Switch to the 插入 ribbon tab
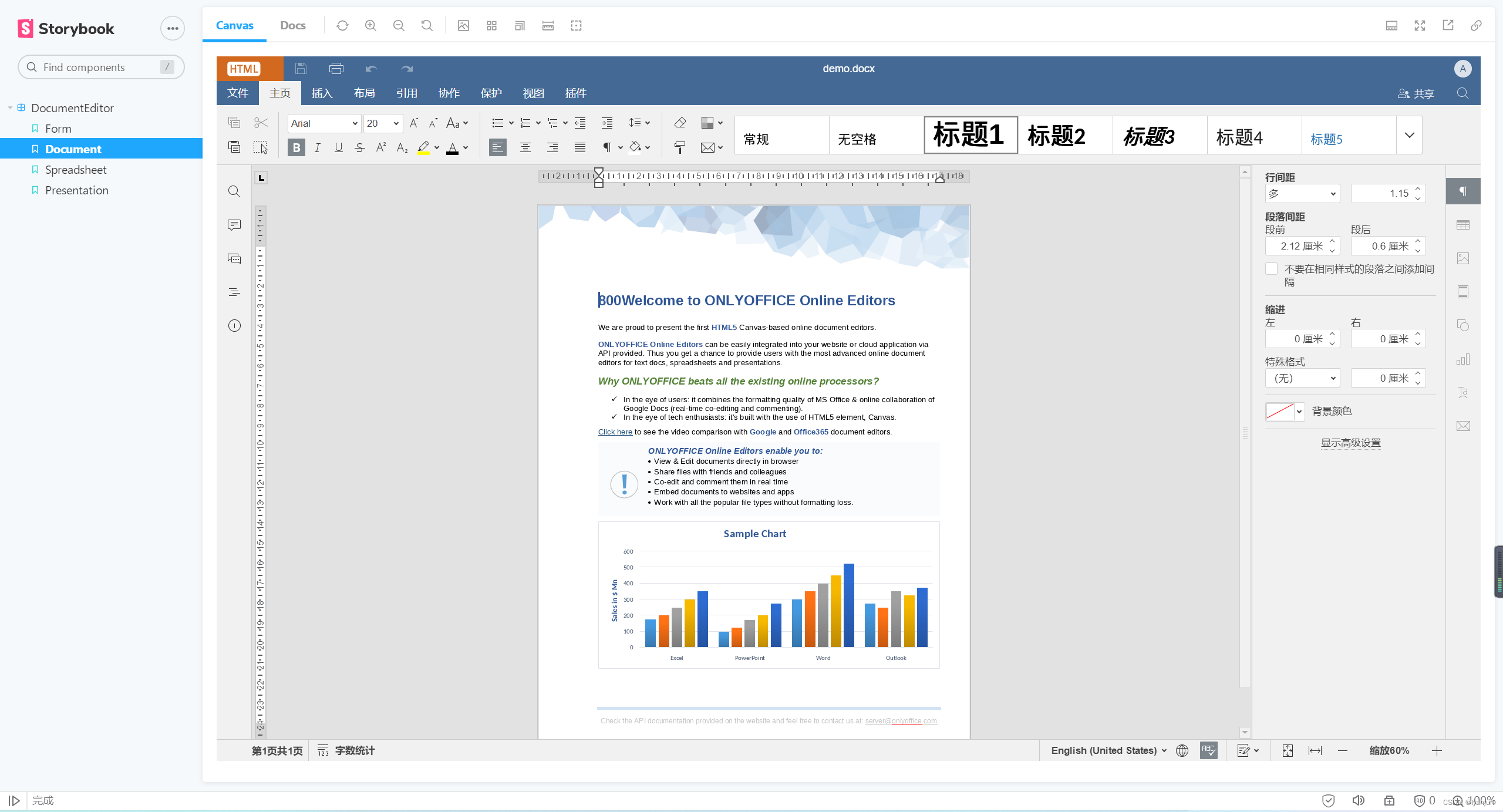1503x812 pixels. pos(322,93)
